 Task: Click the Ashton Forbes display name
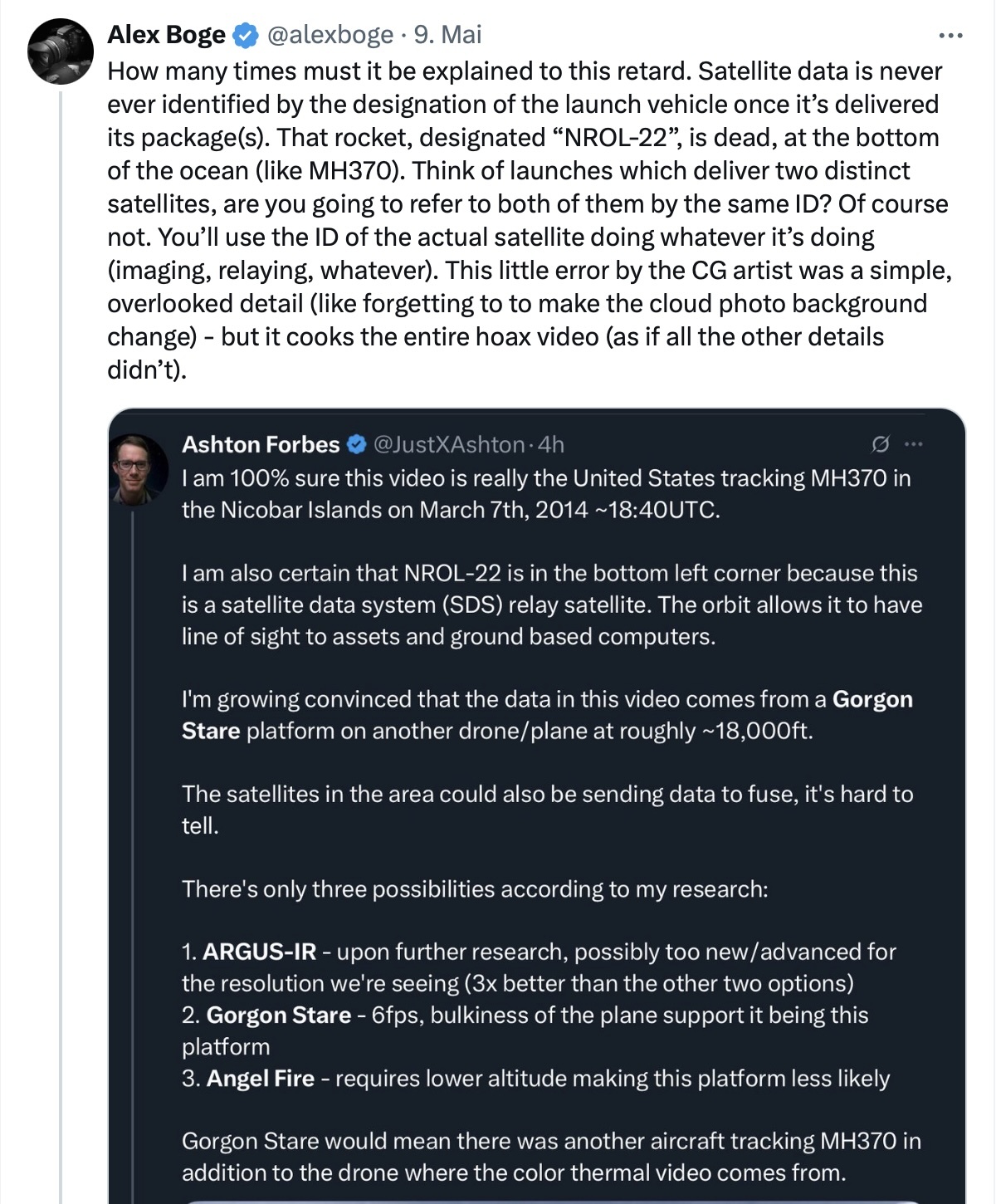261,444
